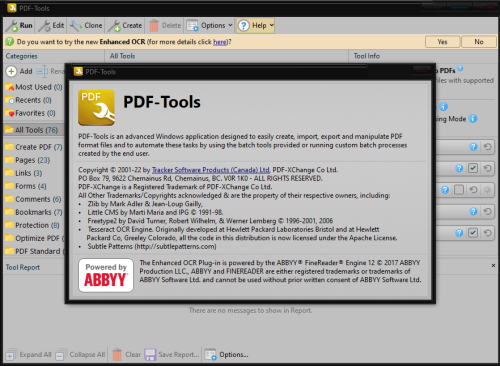Click 'There are no messages to show' text

[250, 311]
